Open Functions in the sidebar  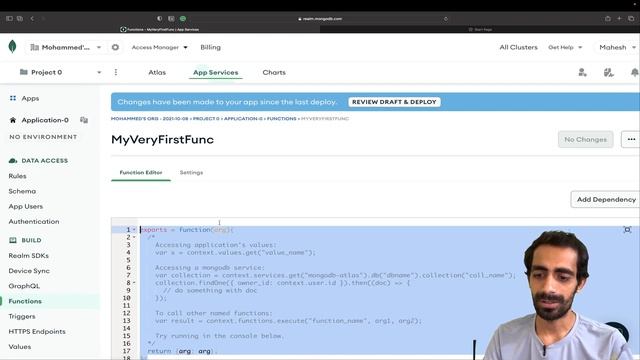25,301
